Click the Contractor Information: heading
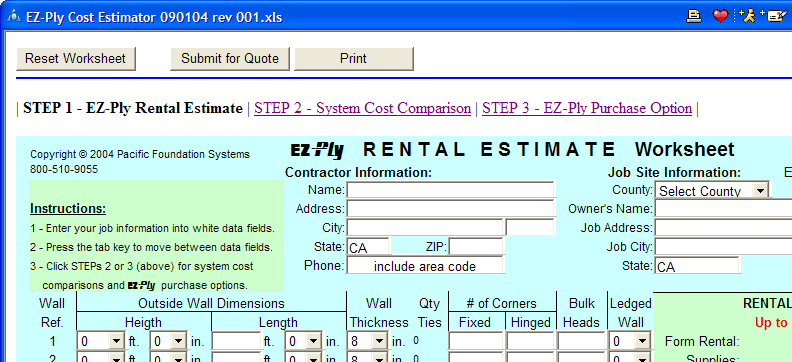 click(359, 173)
